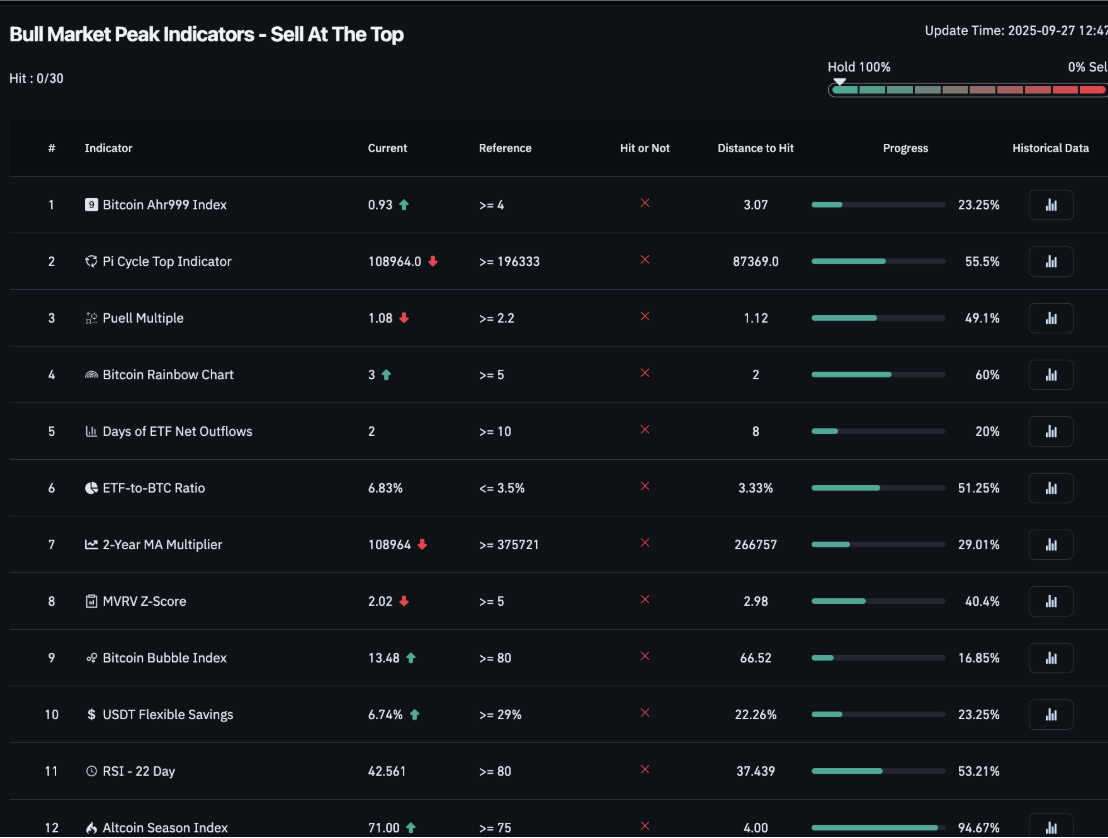Click the Current column header

coord(387,148)
